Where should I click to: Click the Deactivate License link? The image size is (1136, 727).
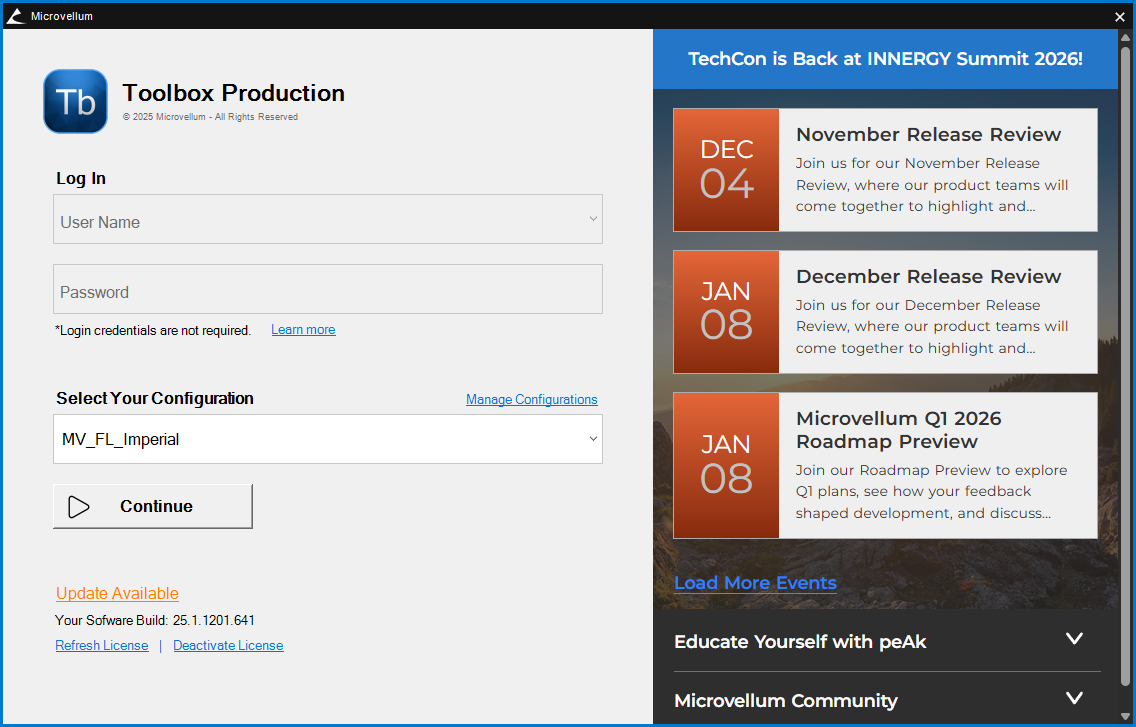click(228, 646)
